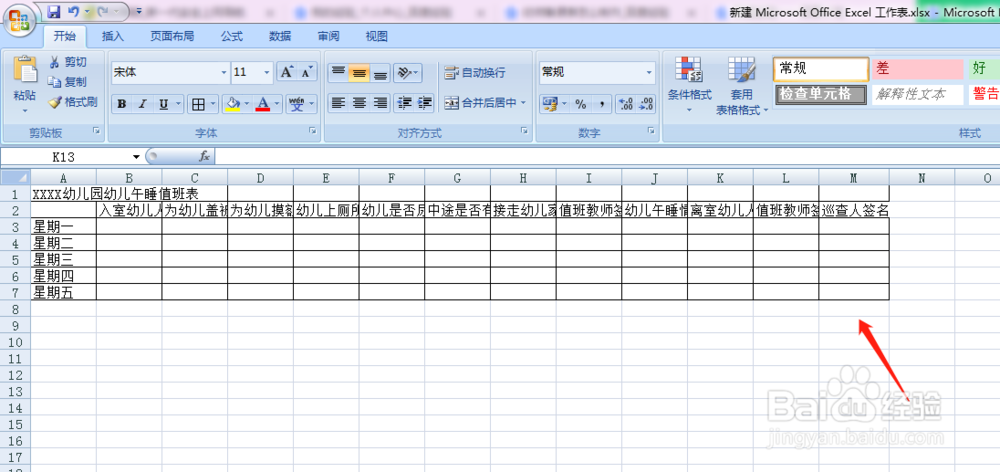Apply the 检查单元格 cell style
This screenshot has width=1000, height=472.
[x=821, y=94]
